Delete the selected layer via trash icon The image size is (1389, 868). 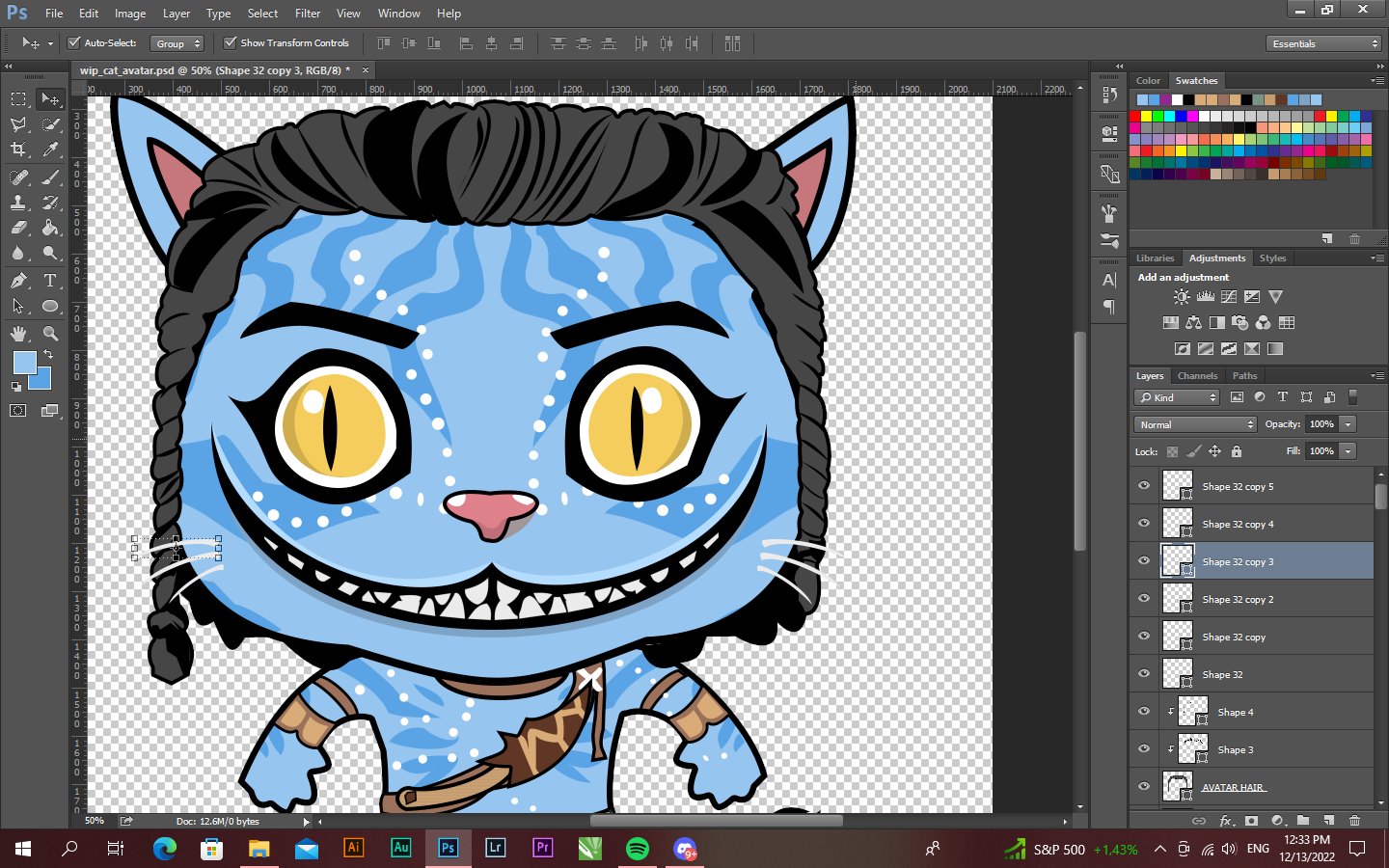click(1354, 821)
